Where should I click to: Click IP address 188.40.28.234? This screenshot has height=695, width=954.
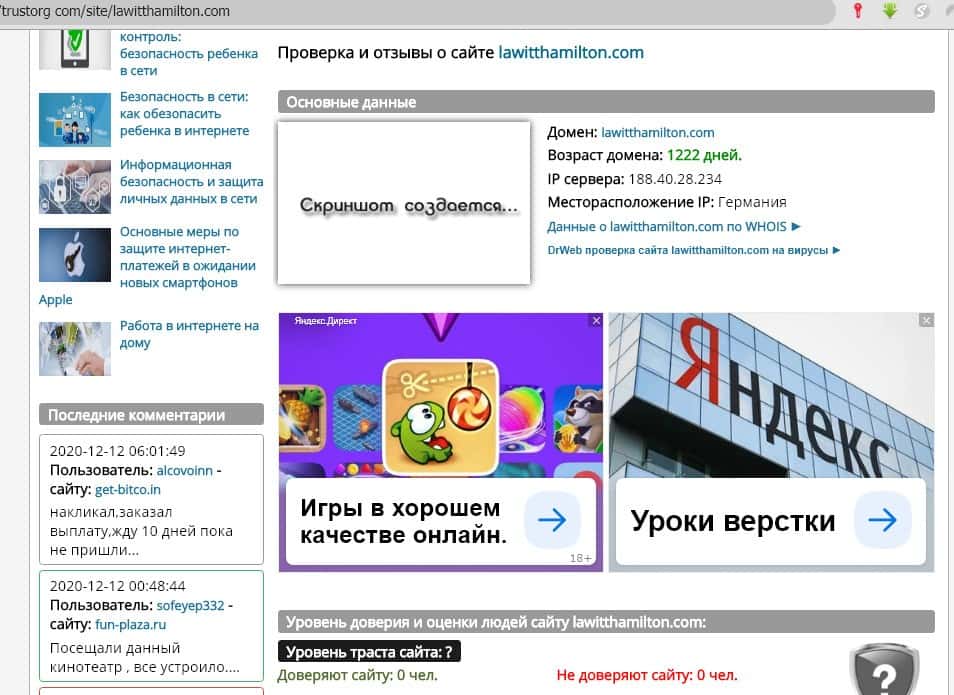675,180
